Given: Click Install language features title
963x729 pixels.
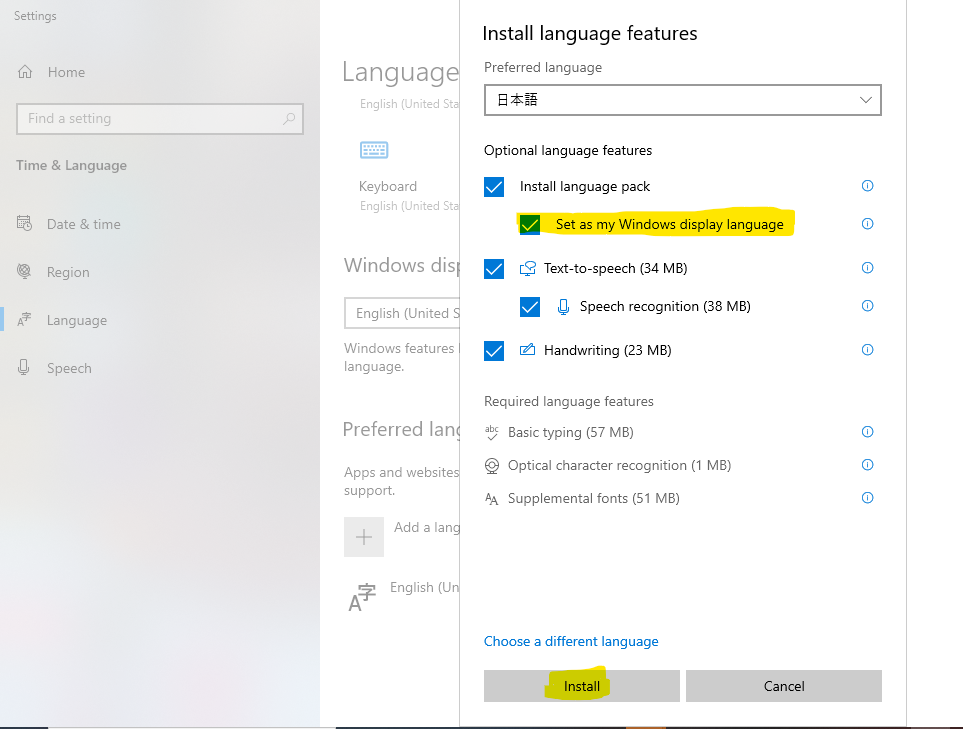Looking at the screenshot, I should pos(590,33).
